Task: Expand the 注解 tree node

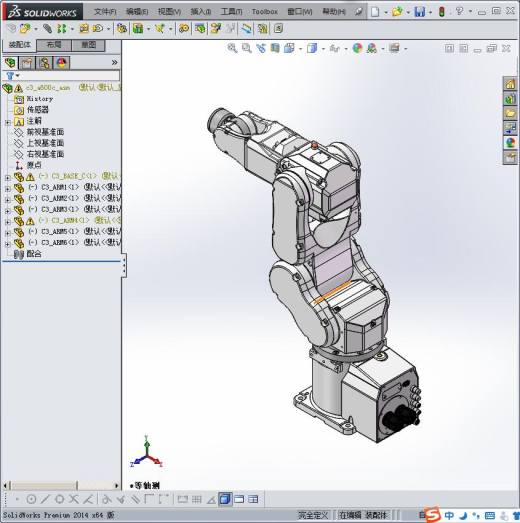Action: tap(8, 122)
